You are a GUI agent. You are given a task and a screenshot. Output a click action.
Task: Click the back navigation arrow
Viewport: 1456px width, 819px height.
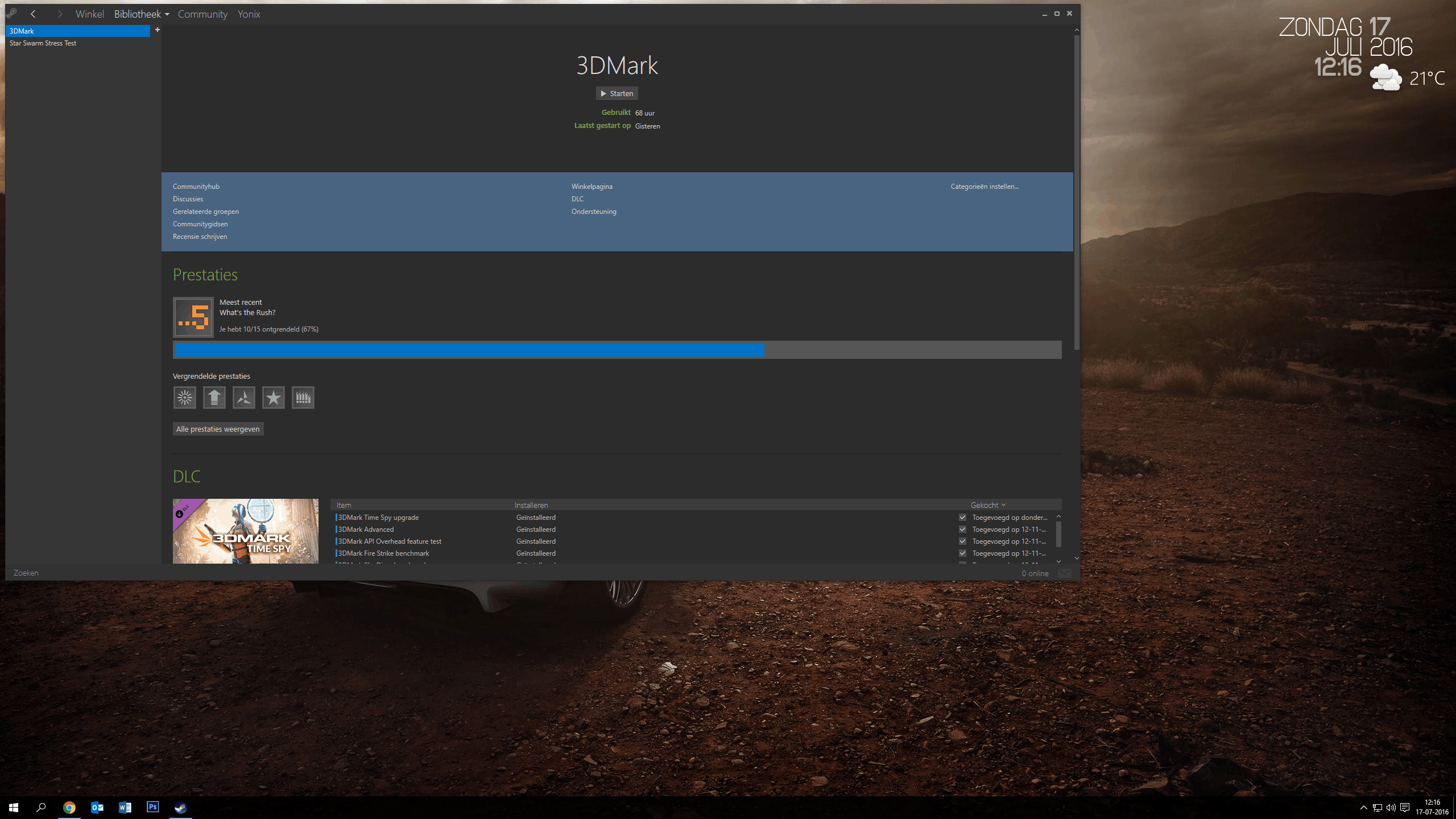(33, 14)
